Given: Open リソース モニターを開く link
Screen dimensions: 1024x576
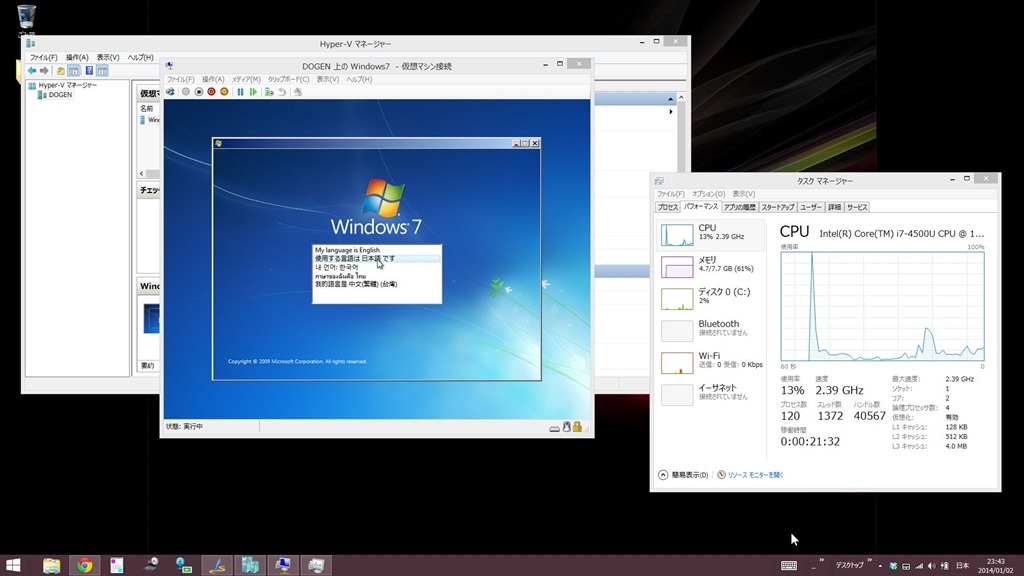Looking at the screenshot, I should pyautogui.click(x=755, y=475).
